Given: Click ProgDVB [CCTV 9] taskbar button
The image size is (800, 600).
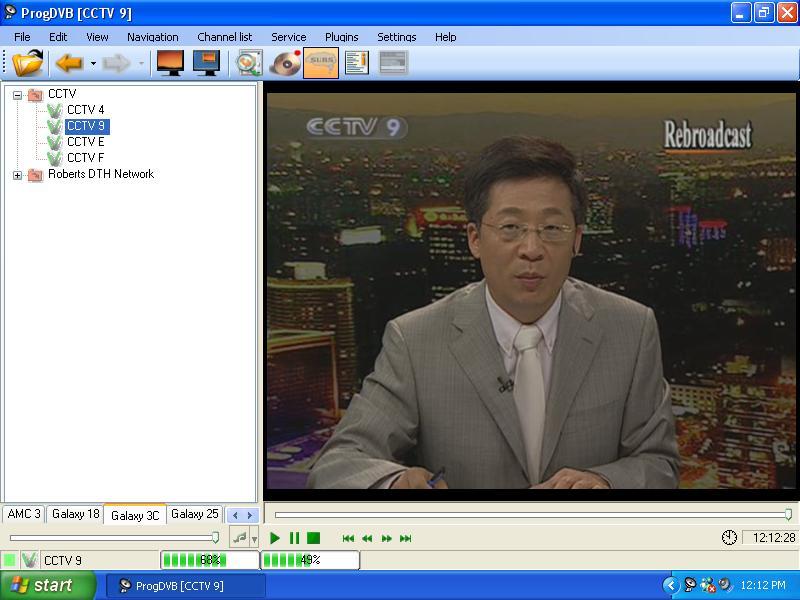Looking at the screenshot, I should point(186,586).
